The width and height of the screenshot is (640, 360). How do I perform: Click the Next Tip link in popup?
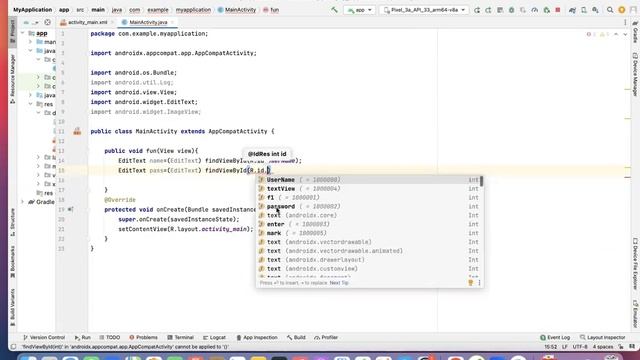click(339, 283)
